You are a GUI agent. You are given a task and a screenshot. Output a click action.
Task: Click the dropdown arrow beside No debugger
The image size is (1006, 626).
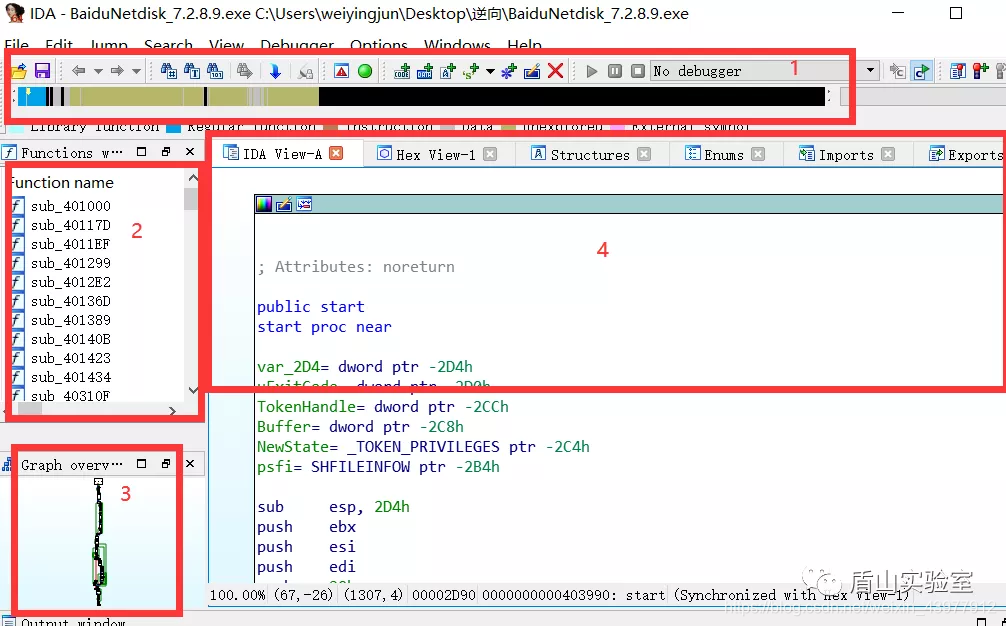[x=871, y=71]
